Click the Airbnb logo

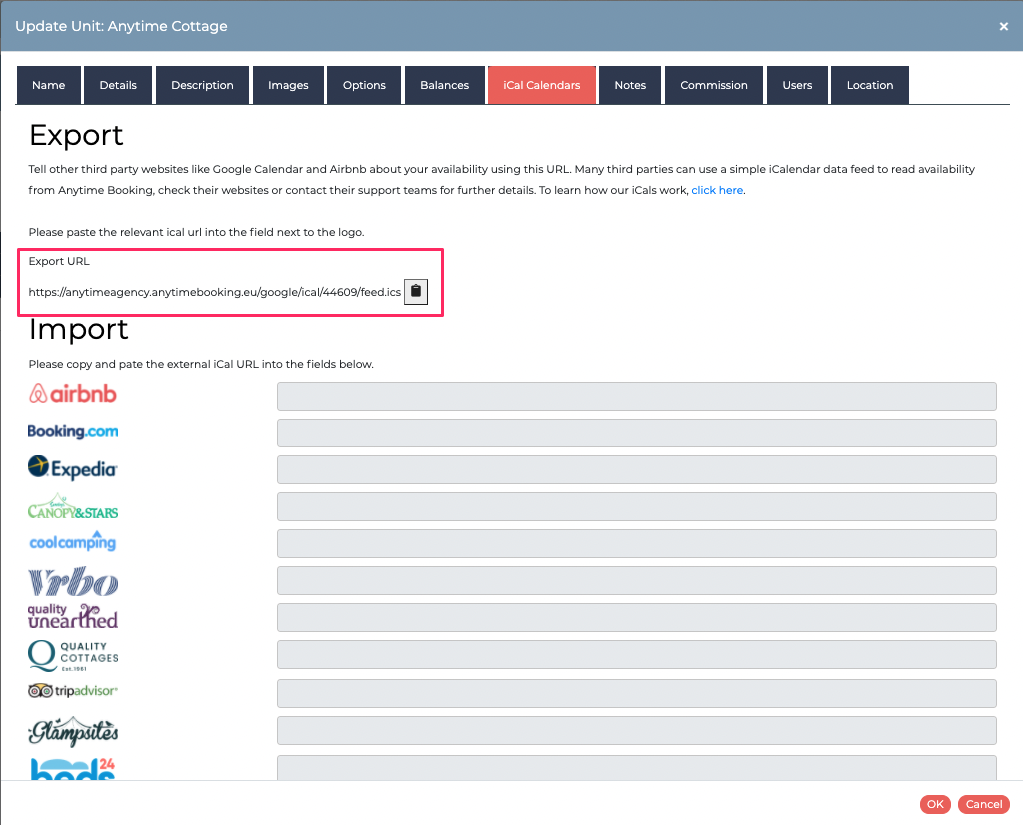(x=72, y=394)
